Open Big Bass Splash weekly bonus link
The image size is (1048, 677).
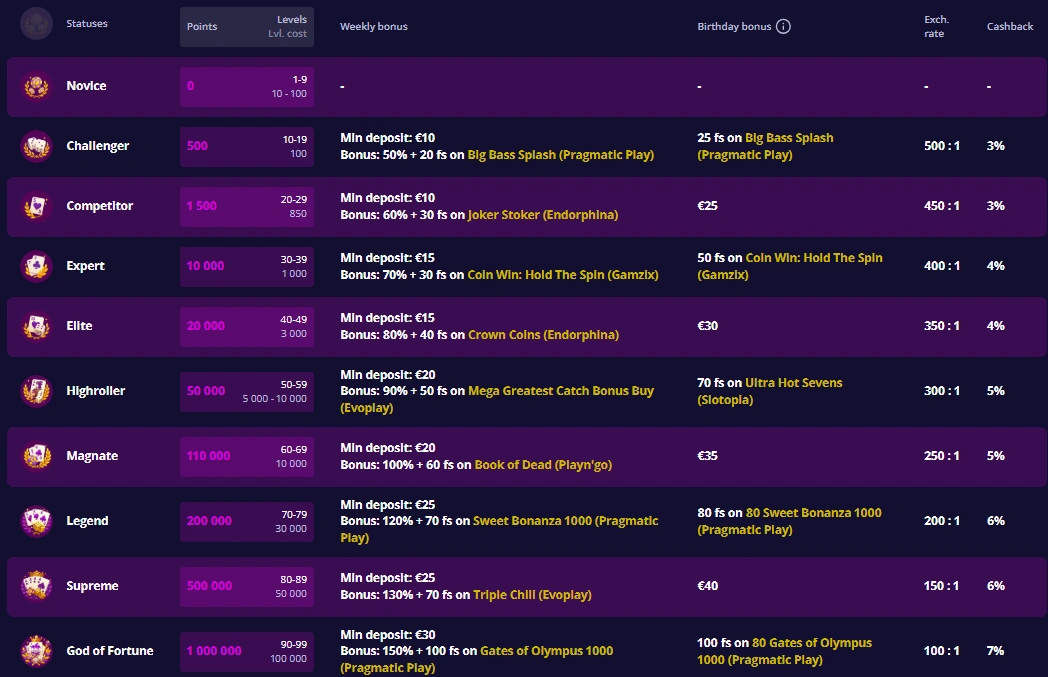point(560,154)
